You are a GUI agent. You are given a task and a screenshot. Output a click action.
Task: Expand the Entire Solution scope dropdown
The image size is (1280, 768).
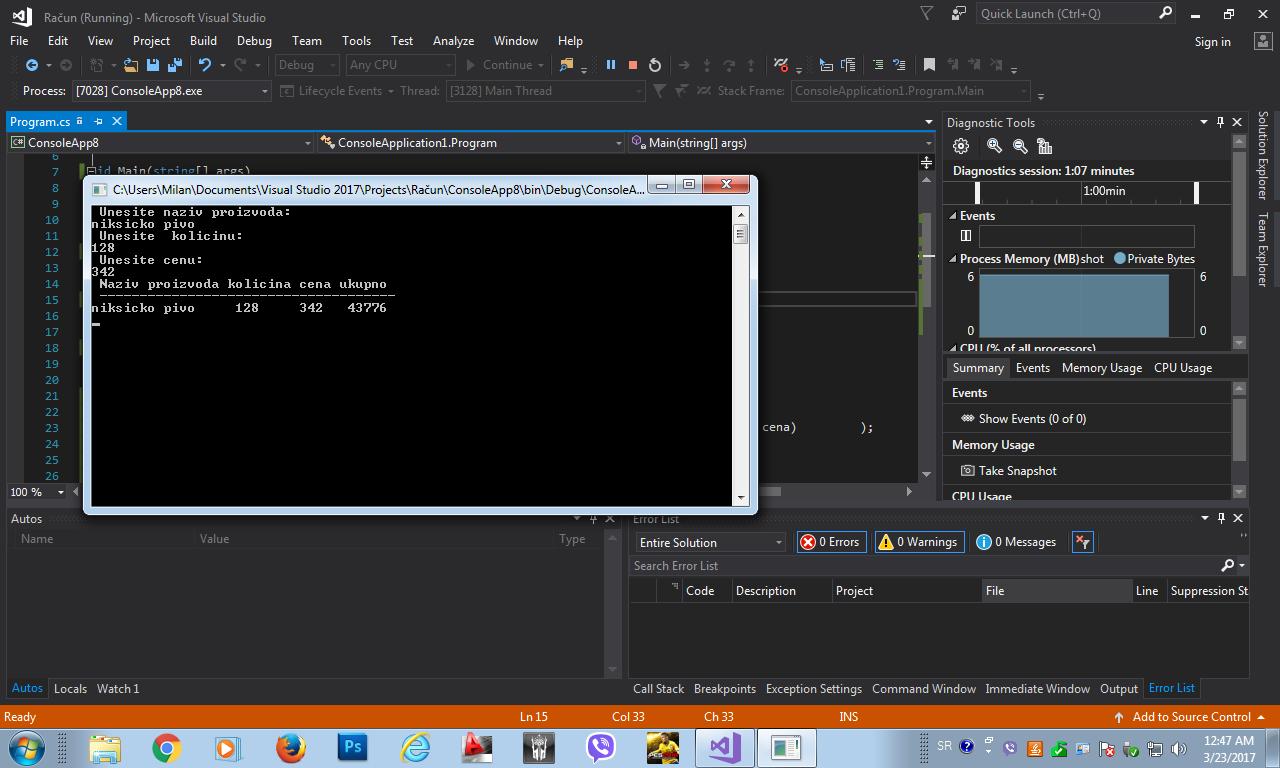pos(779,543)
